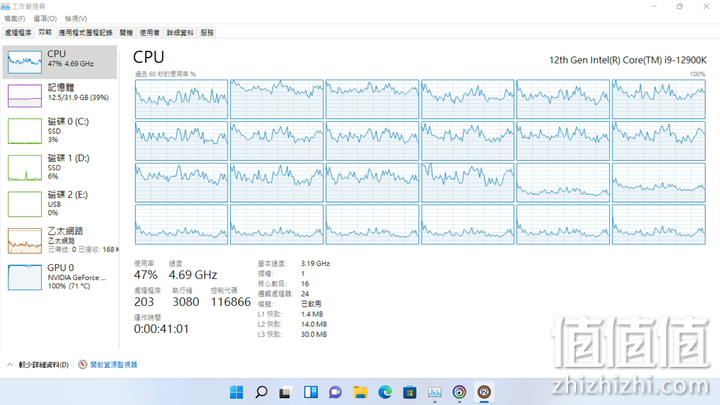Viewport: 720px width, 405px height.
Task: Open the 開機 tab
Action: click(x=126, y=33)
